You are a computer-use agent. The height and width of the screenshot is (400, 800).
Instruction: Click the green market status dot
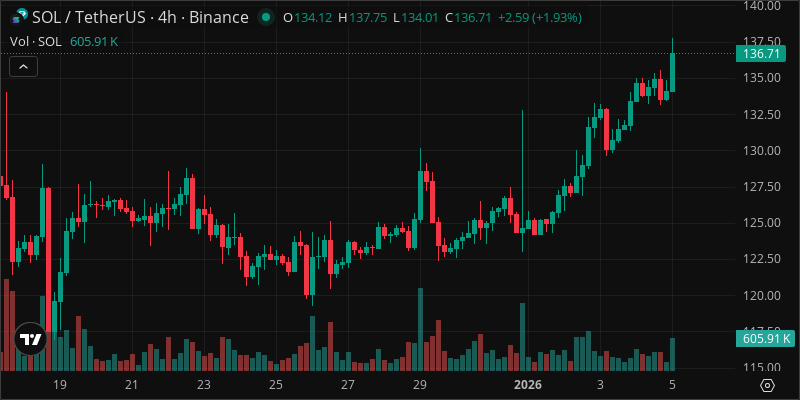[265, 18]
